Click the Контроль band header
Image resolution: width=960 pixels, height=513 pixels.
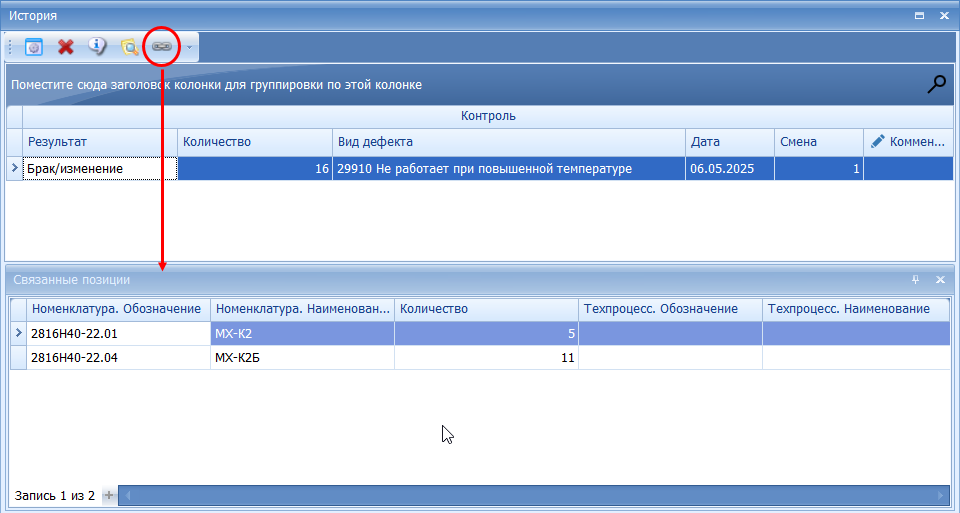488,116
